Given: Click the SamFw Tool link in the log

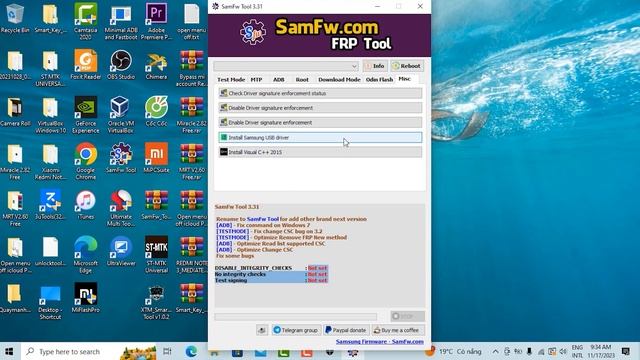Looking at the screenshot, I should click(262, 219).
